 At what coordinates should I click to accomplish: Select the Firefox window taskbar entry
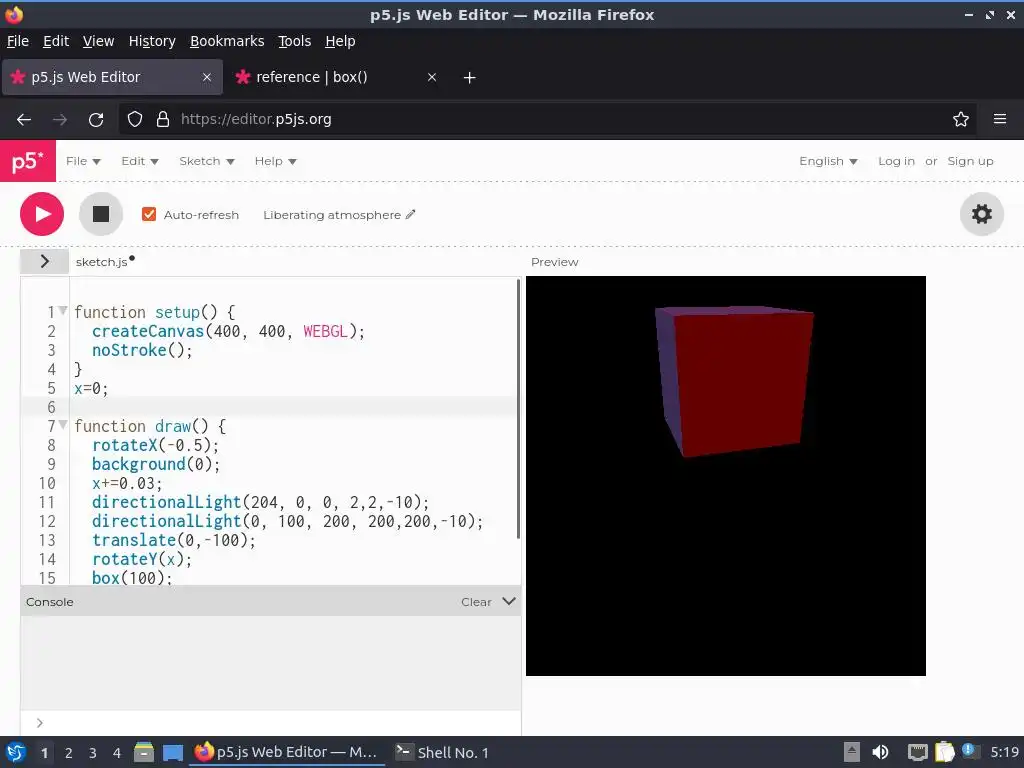click(286, 752)
